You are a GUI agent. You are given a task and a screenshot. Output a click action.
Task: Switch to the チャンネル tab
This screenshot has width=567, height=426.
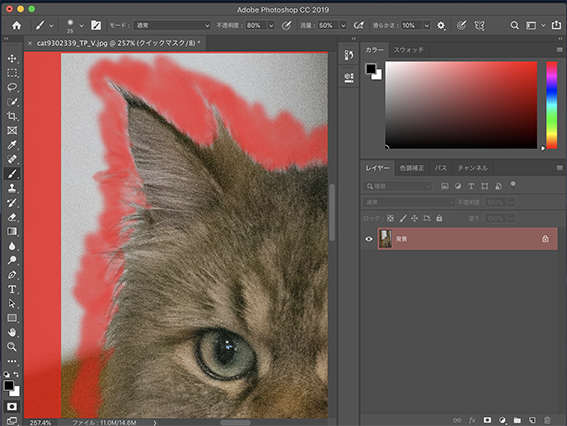[472, 168]
